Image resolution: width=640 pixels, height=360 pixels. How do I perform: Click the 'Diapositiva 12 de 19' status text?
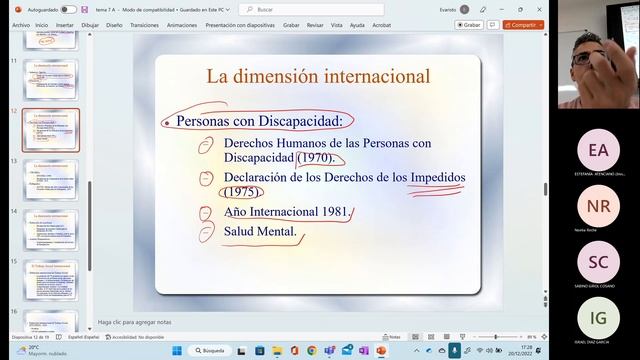30,337
